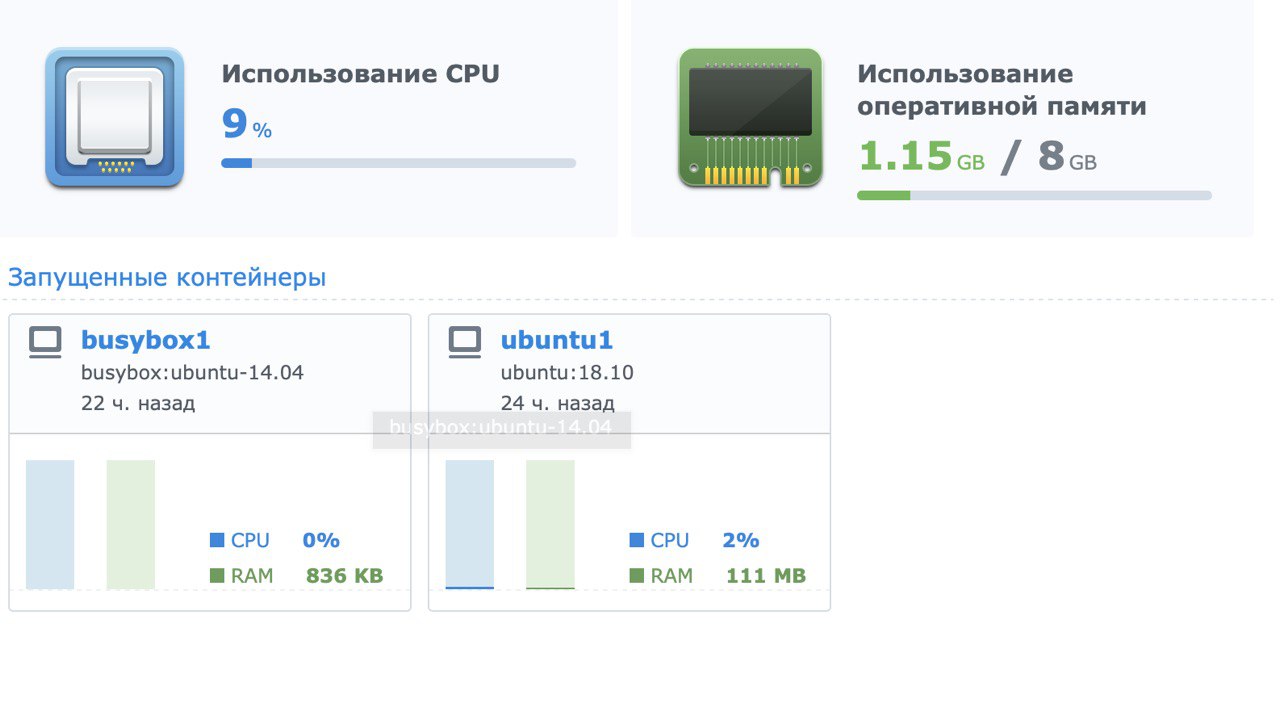Click the monitor icon beside ubuntu1
1280x712 pixels.
465,342
